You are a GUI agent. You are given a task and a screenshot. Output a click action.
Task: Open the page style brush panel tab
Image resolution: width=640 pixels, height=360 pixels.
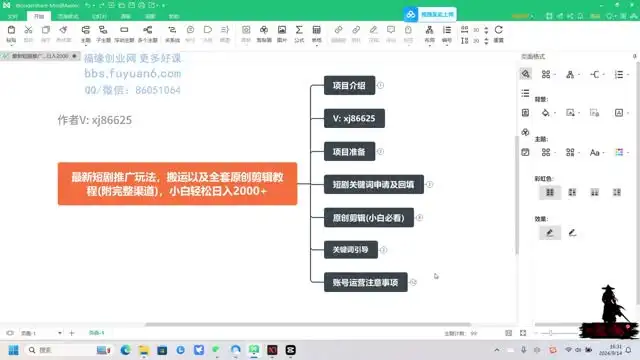tap(526, 74)
